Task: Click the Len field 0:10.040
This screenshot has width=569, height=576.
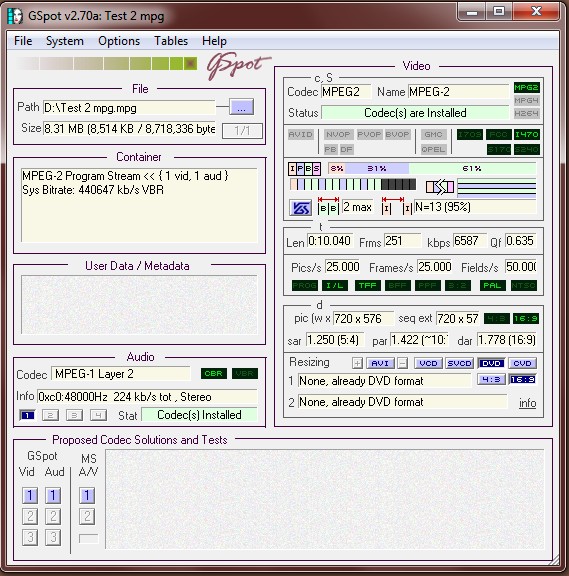Action: click(x=330, y=241)
